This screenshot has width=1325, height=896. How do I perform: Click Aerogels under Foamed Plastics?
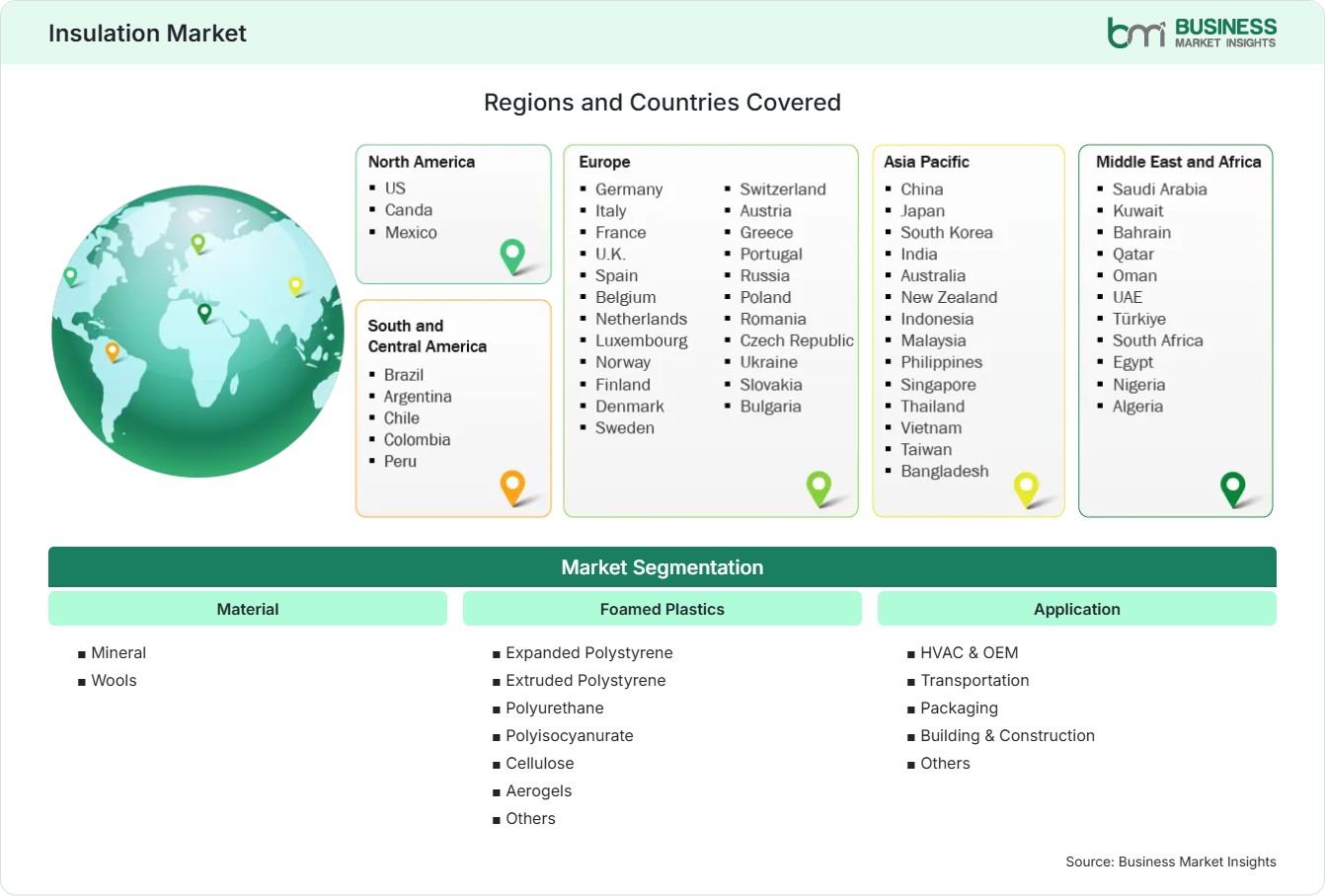(x=539, y=791)
